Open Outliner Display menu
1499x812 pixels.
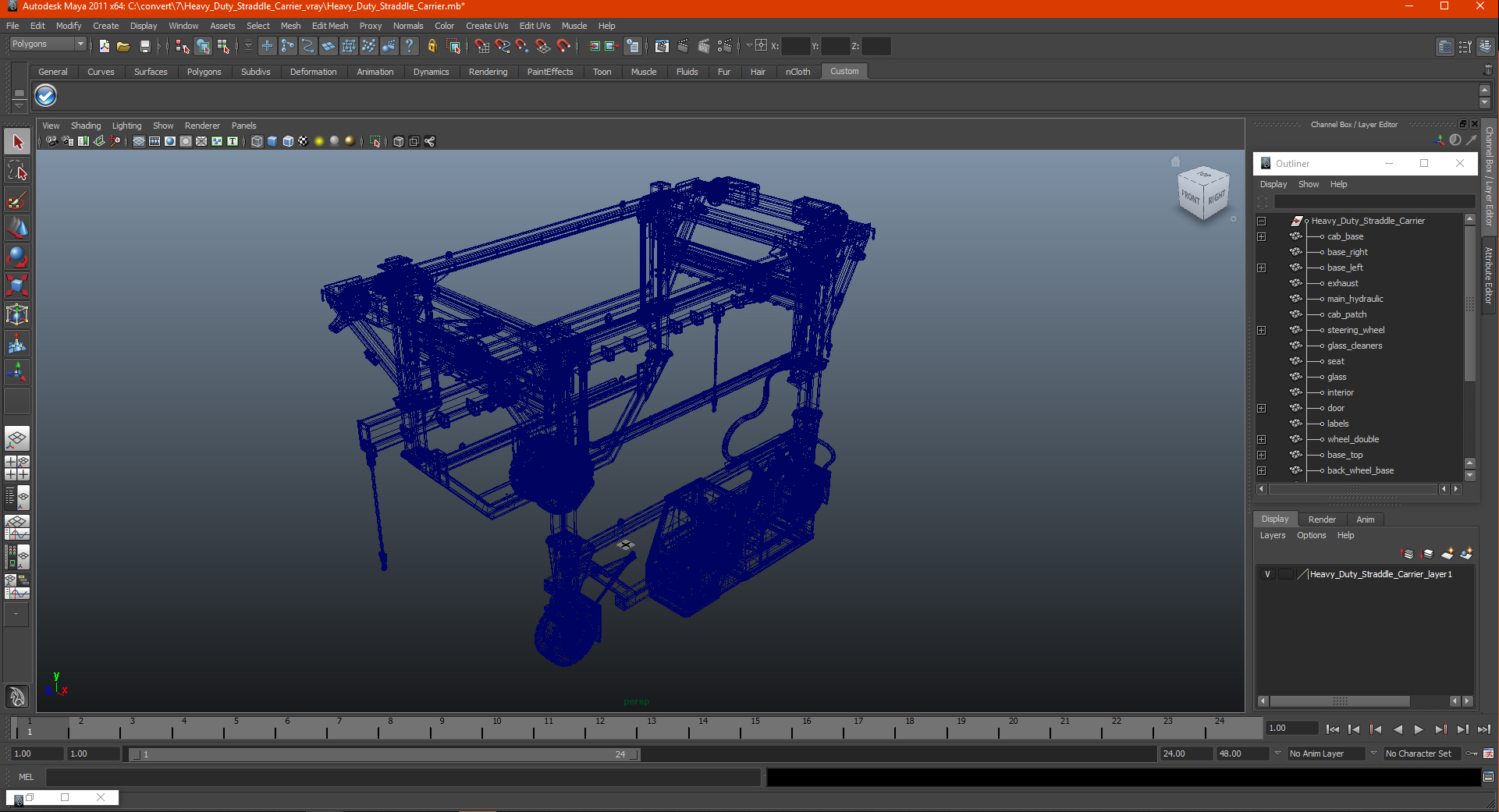[x=1273, y=185]
